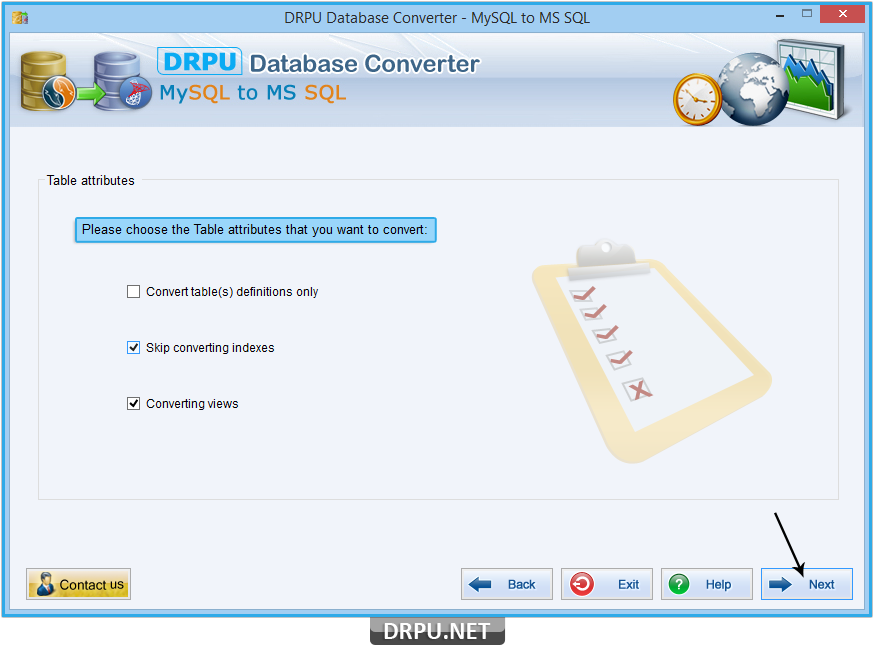This screenshot has height=645, width=875.
Task: Click the MySQL to MS SQL database icon
Action: click(86, 81)
